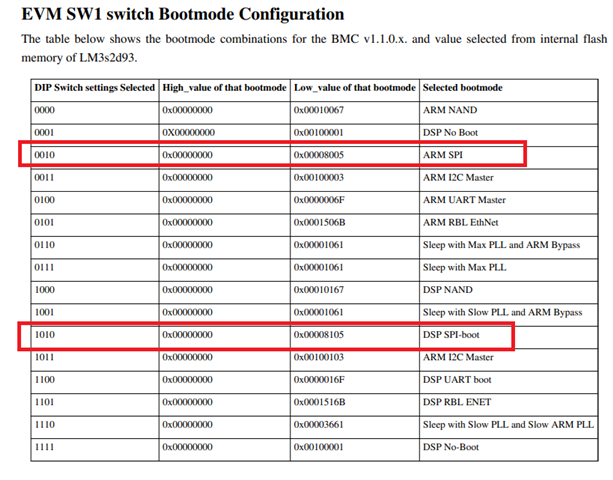Click low value '0x0001516B'
The image size is (613, 480).
[x=319, y=402]
